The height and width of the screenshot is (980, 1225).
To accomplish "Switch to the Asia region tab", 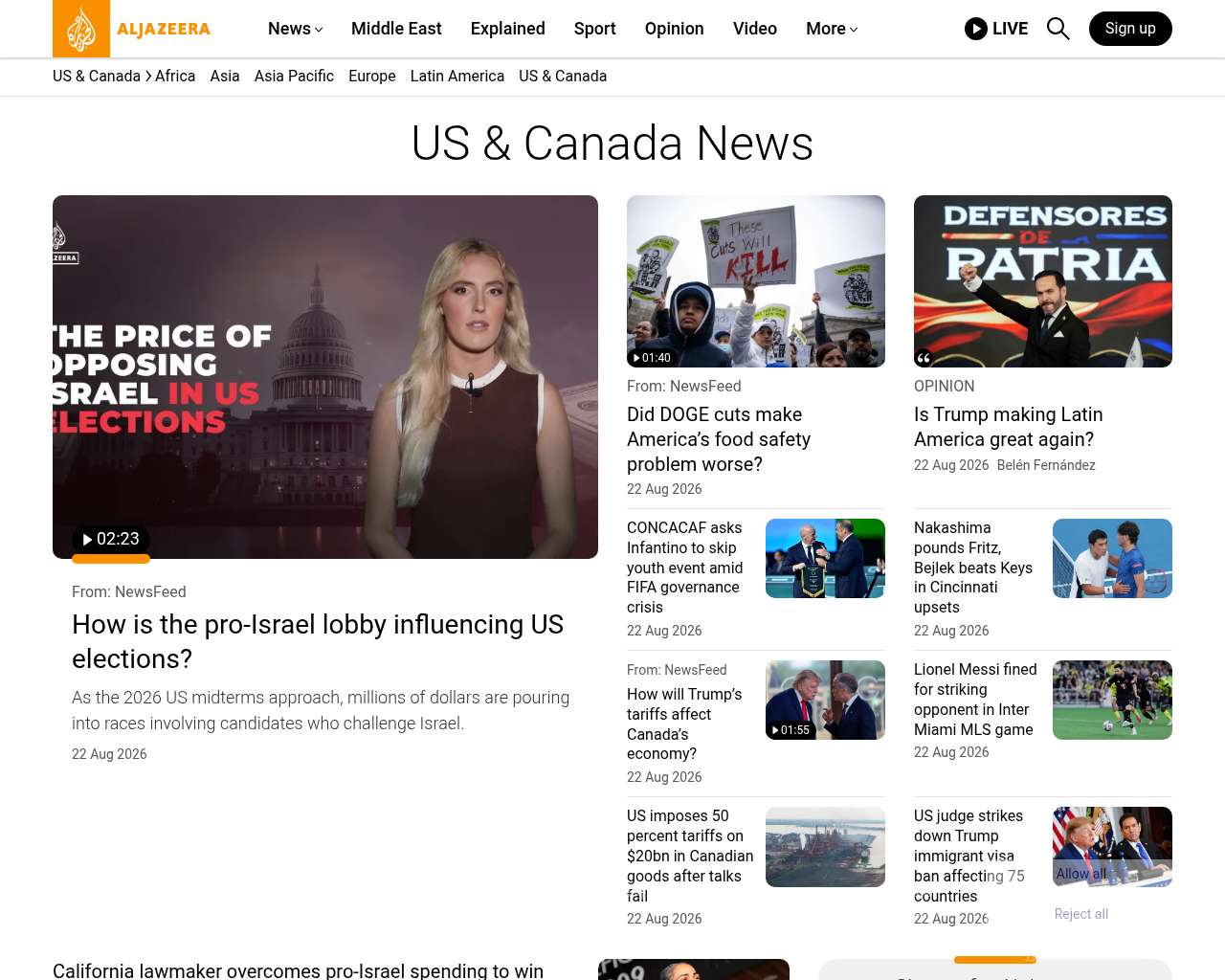I will 225,76.
